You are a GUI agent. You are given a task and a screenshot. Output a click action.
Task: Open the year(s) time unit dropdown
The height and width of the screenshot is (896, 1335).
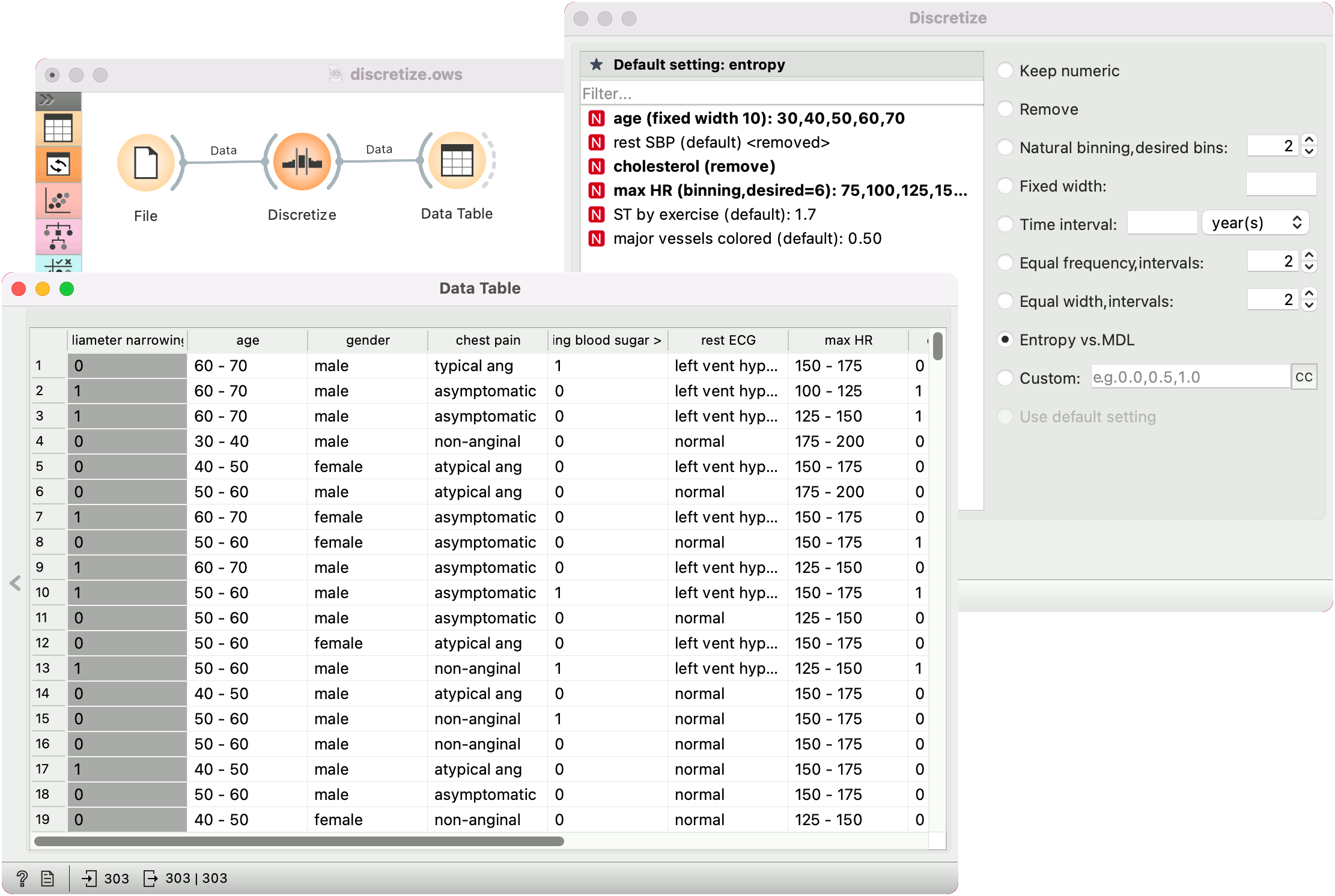click(1255, 223)
